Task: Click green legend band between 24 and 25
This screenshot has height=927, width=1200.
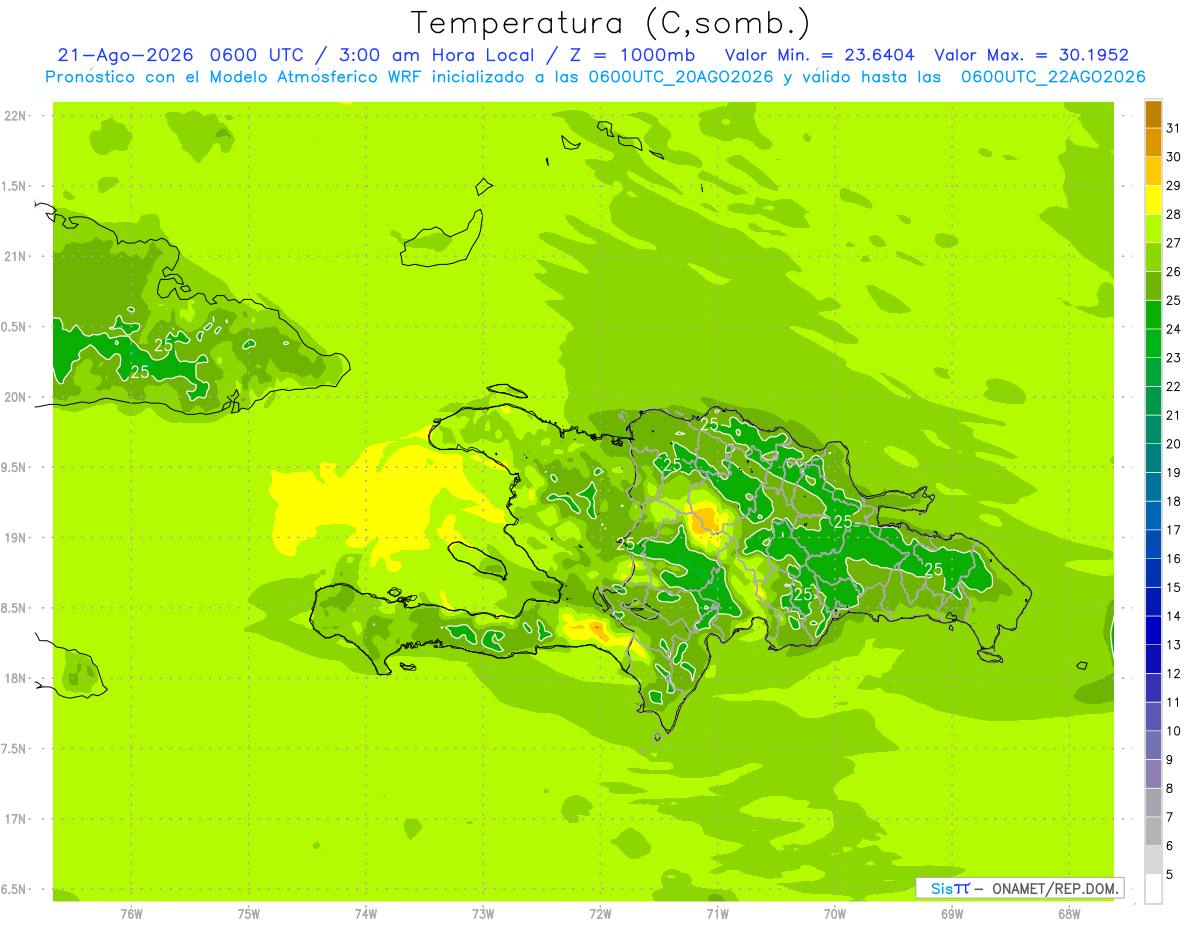Action: 1153,315
